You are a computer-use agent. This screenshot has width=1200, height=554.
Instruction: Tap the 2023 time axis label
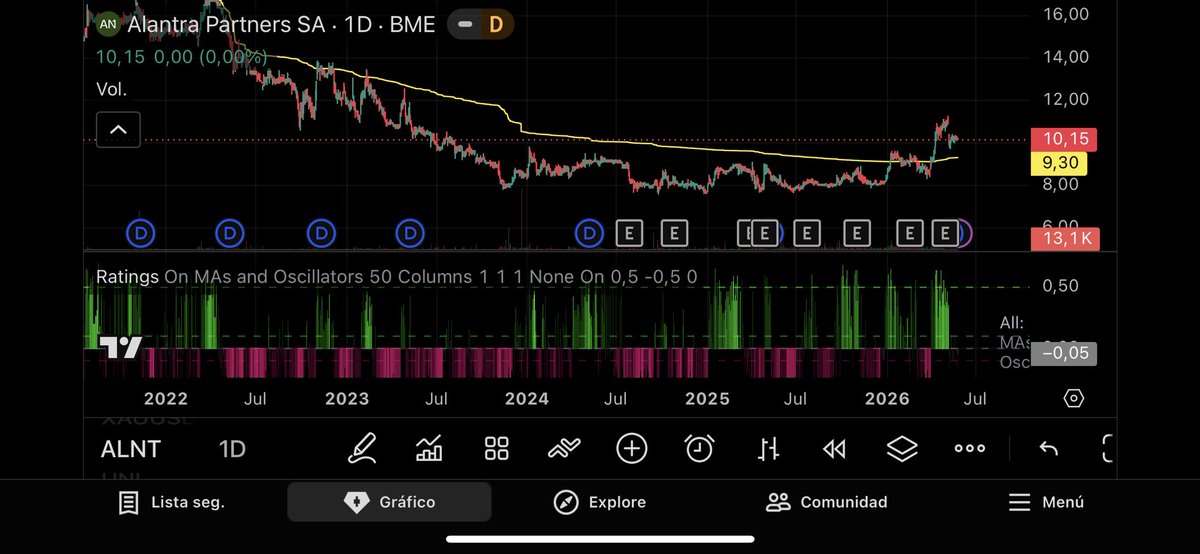[347, 398]
